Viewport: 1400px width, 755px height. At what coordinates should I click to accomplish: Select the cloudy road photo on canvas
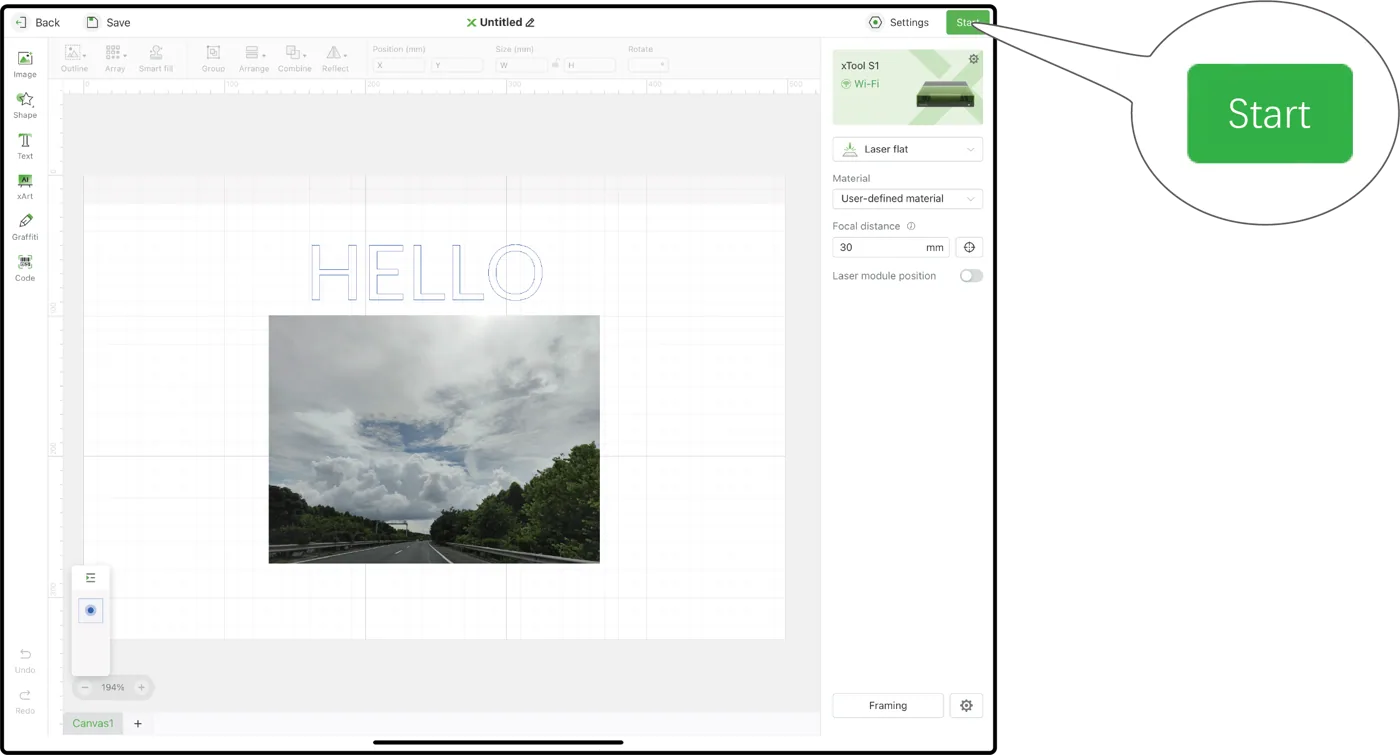tap(434, 439)
